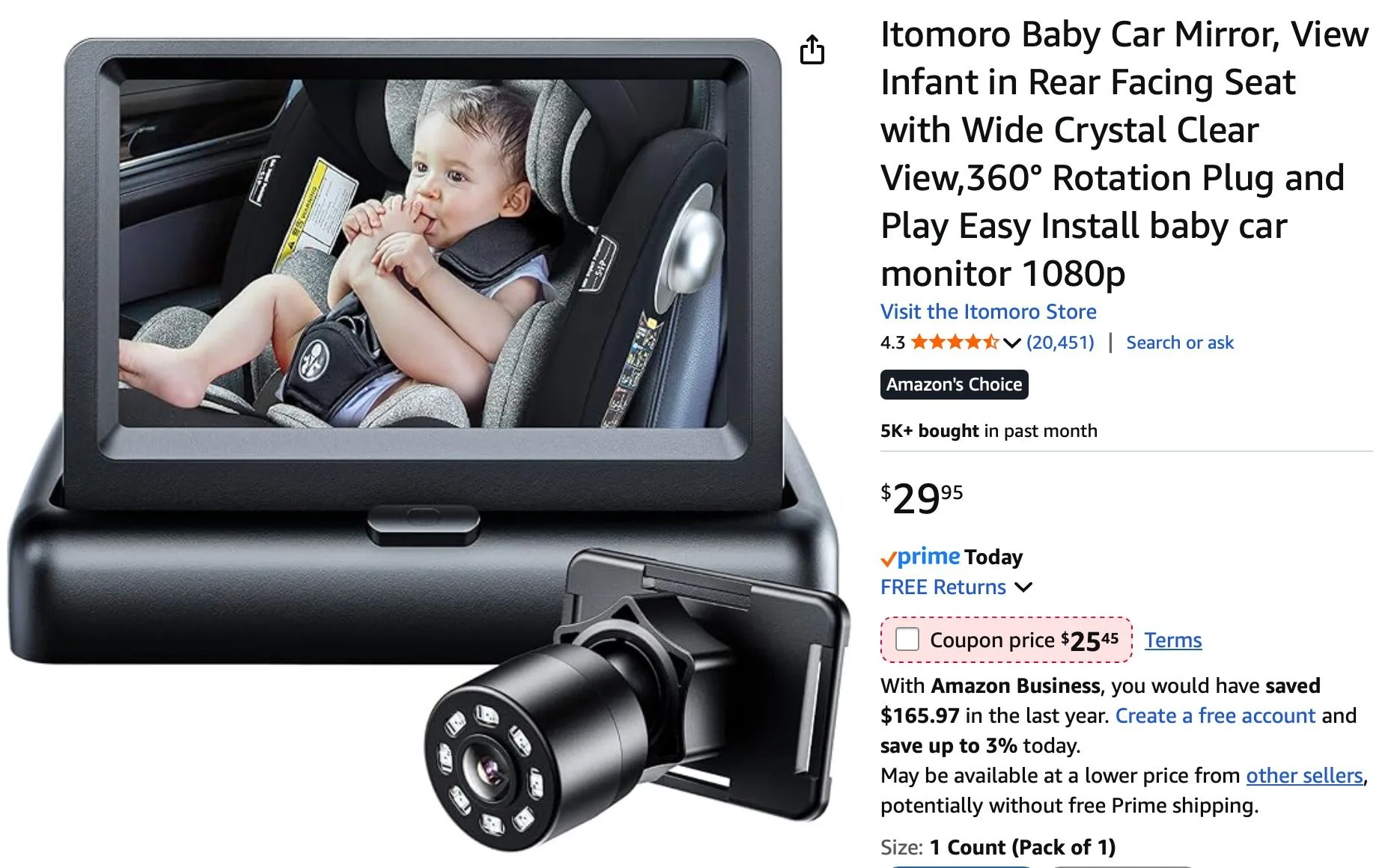The image size is (1397, 868).
Task: Click the 4.3 rating number
Action: pyautogui.click(x=892, y=343)
